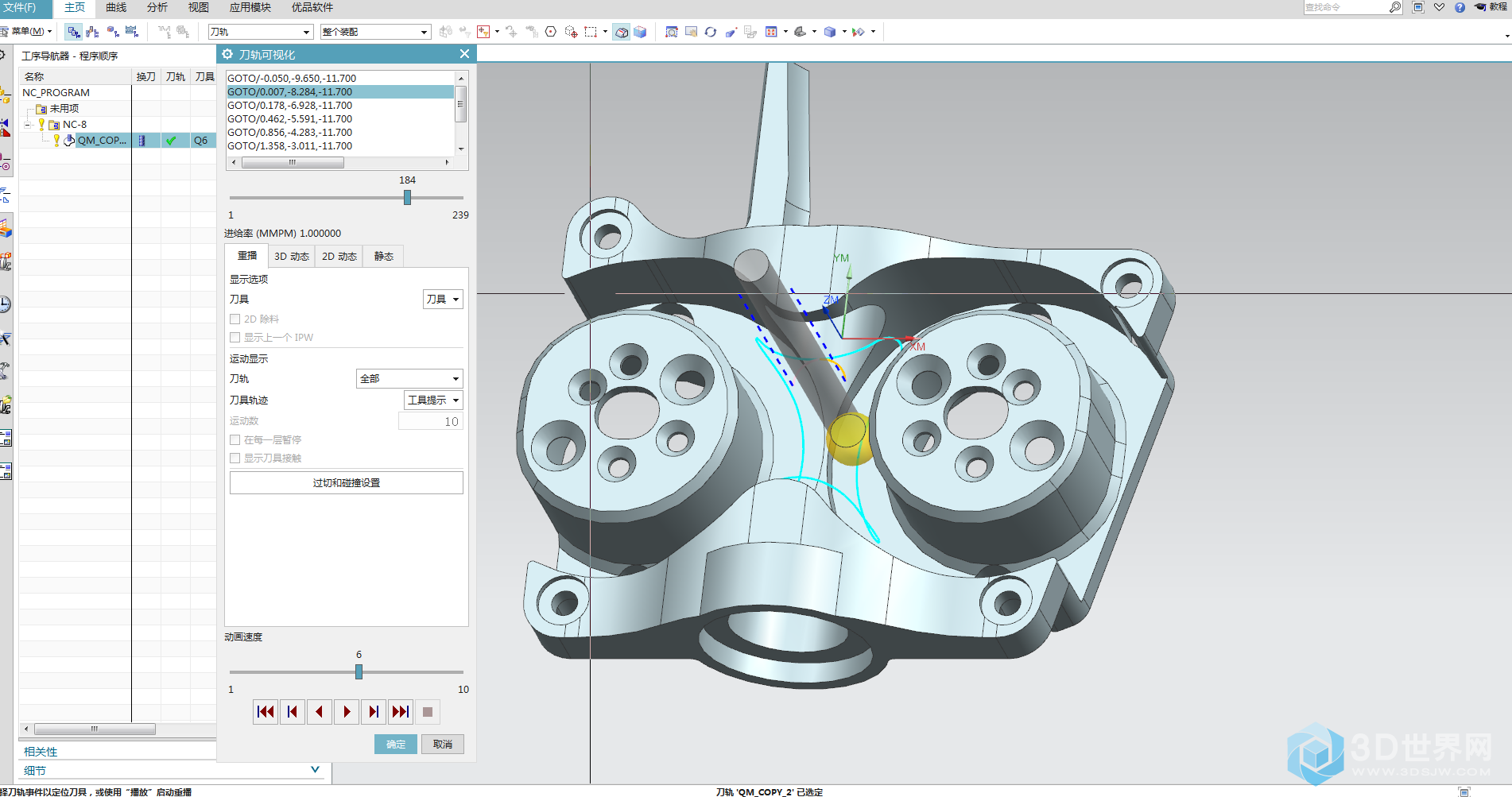The image size is (1512, 797).
Task: Click the stop playback button
Action: [x=428, y=712]
